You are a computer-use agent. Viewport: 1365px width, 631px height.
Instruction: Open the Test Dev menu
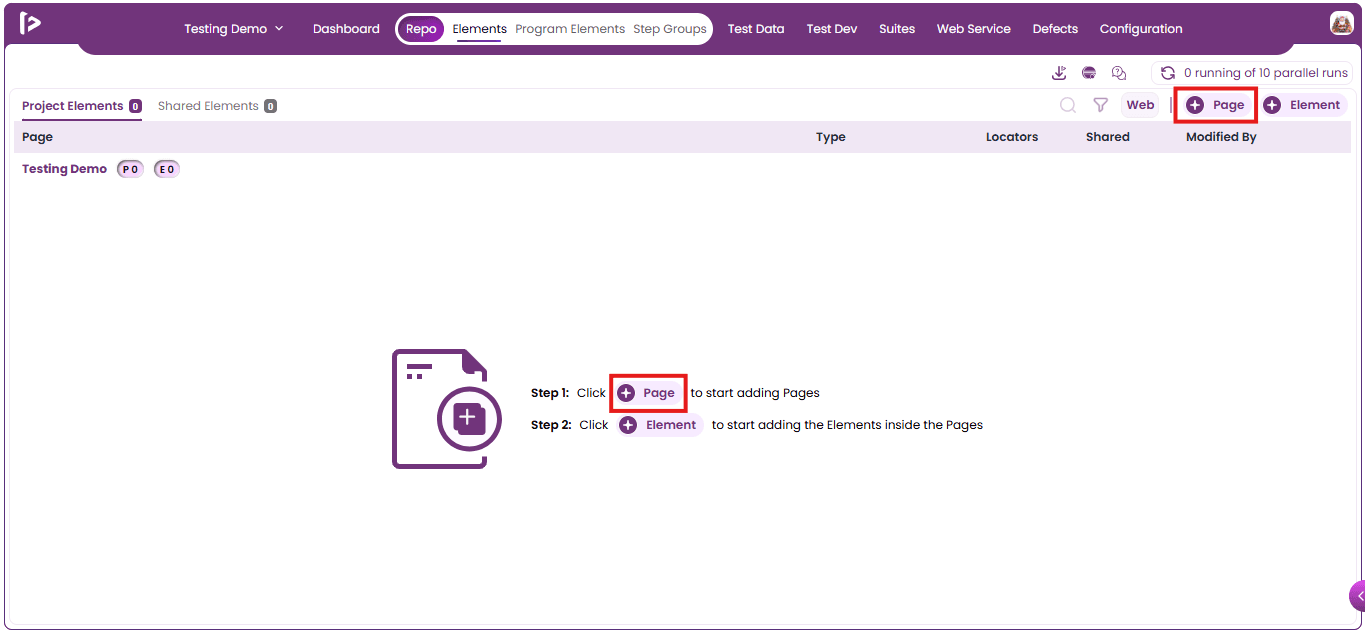832,29
